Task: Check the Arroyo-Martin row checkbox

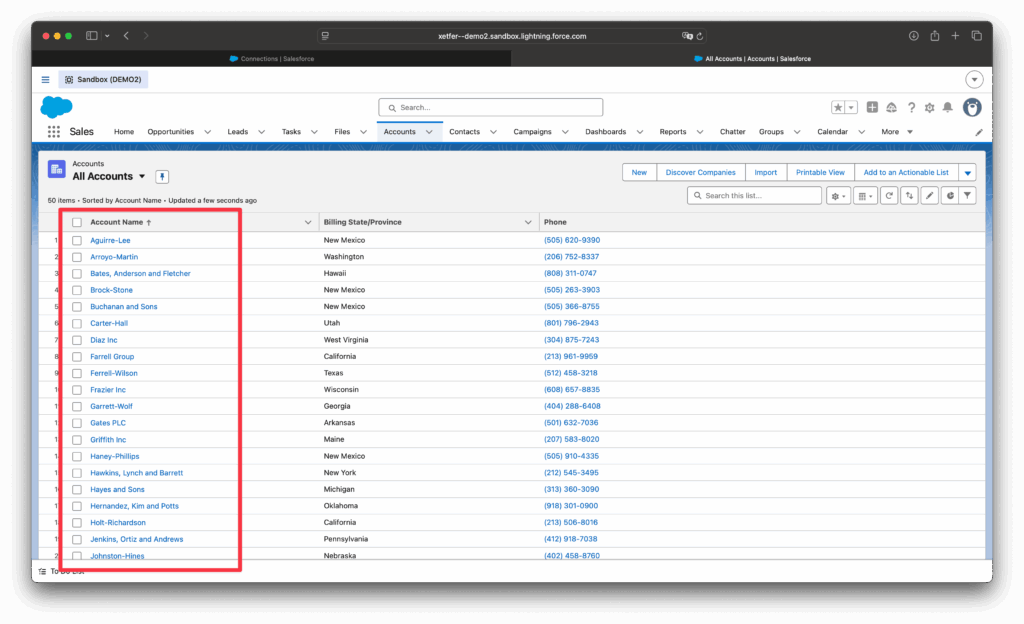Action: point(77,257)
